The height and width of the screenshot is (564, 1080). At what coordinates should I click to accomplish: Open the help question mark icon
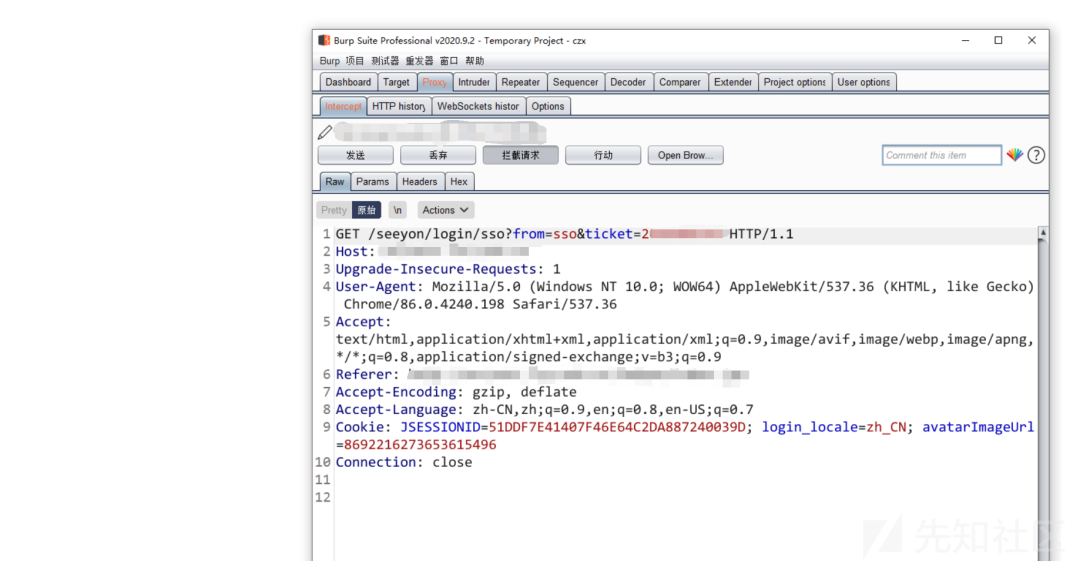[x=1036, y=155]
